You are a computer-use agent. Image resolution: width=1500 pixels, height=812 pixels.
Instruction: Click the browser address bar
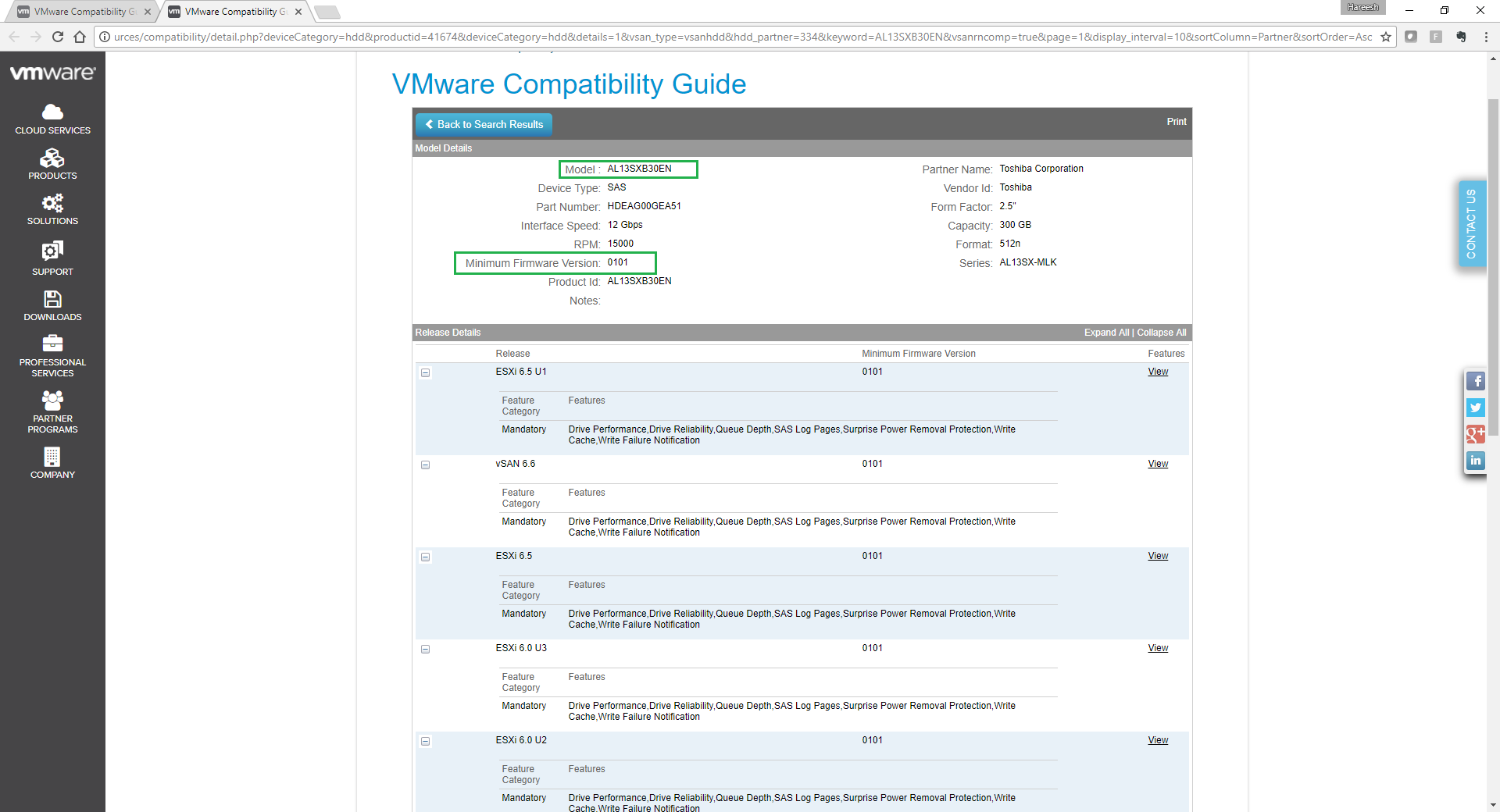click(x=742, y=37)
